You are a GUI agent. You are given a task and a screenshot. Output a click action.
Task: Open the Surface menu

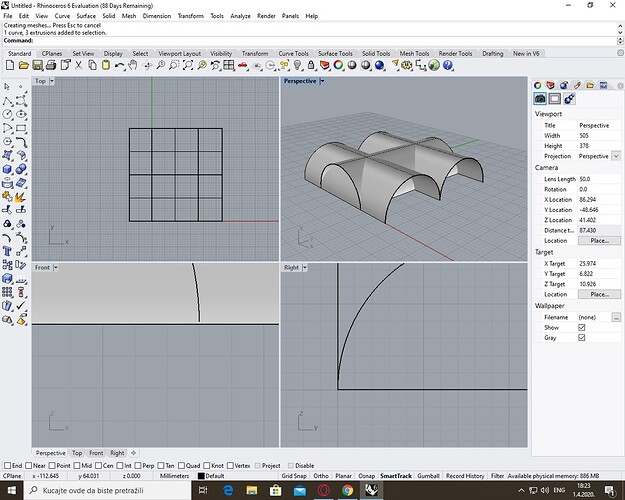(x=86, y=16)
